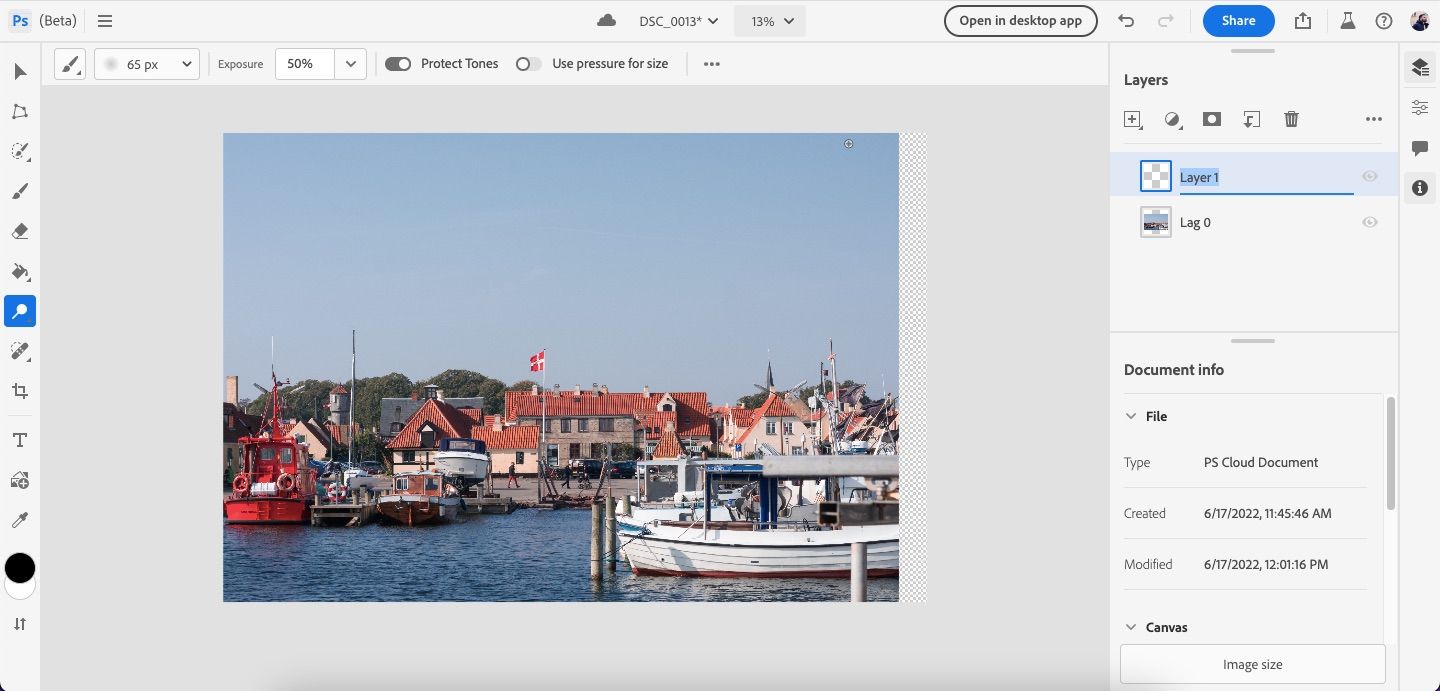Click the add new layer icon
This screenshot has width=1440, height=691.
(1132, 119)
